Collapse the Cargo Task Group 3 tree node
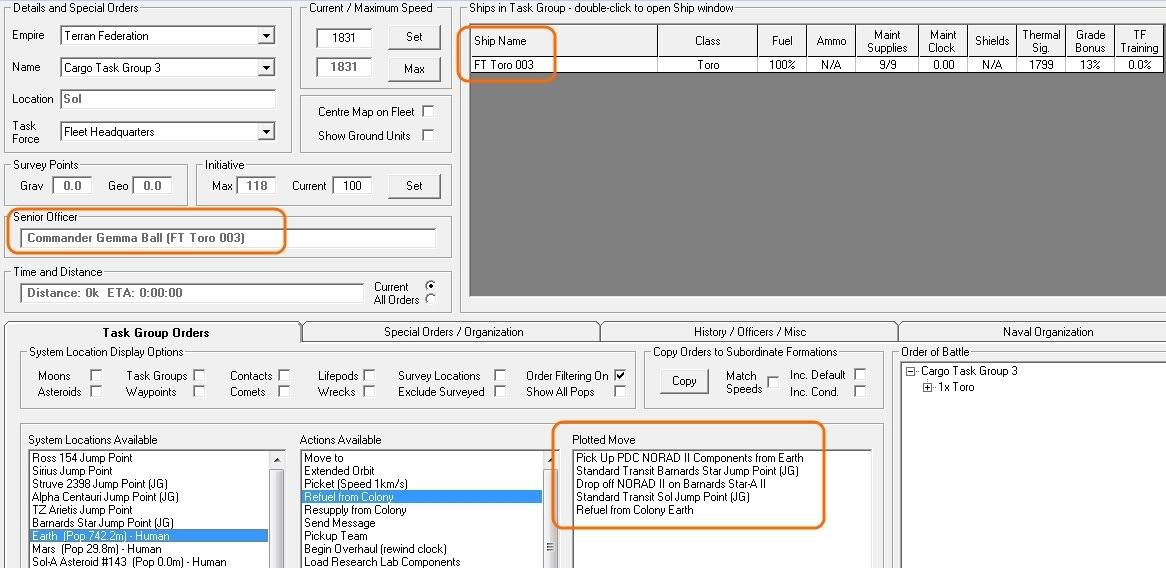 910,372
